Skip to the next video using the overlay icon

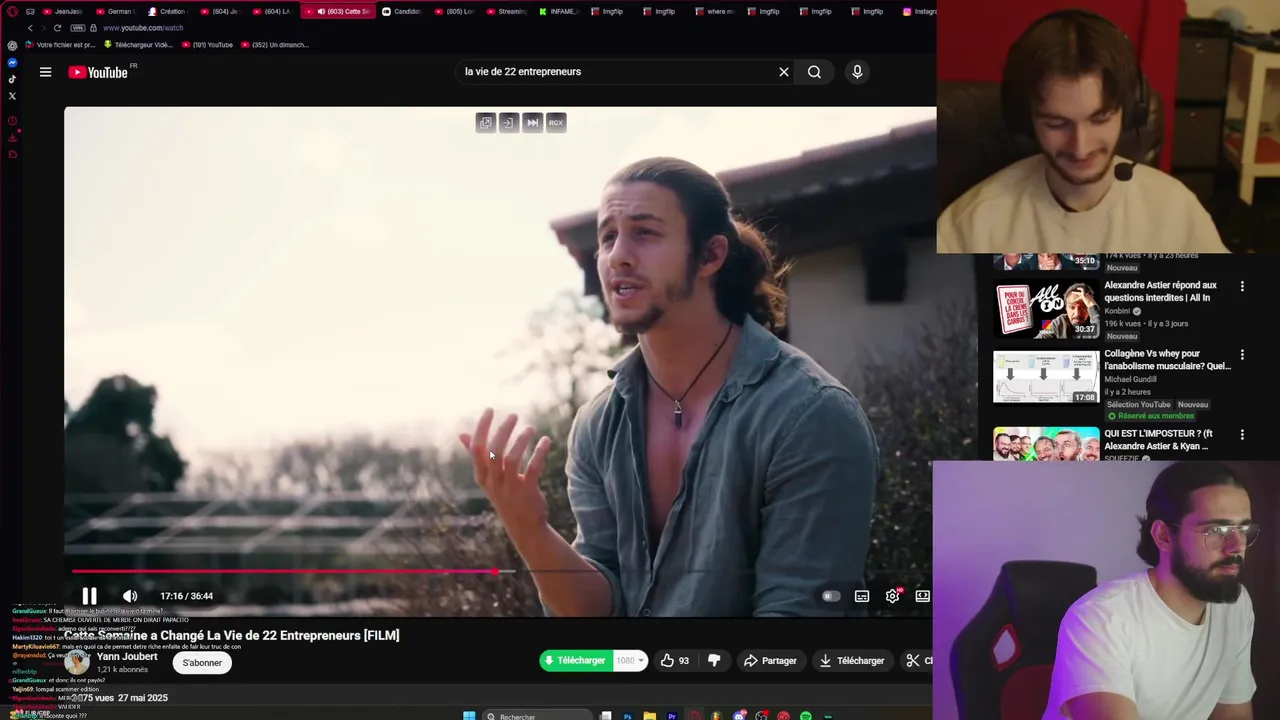click(x=532, y=123)
